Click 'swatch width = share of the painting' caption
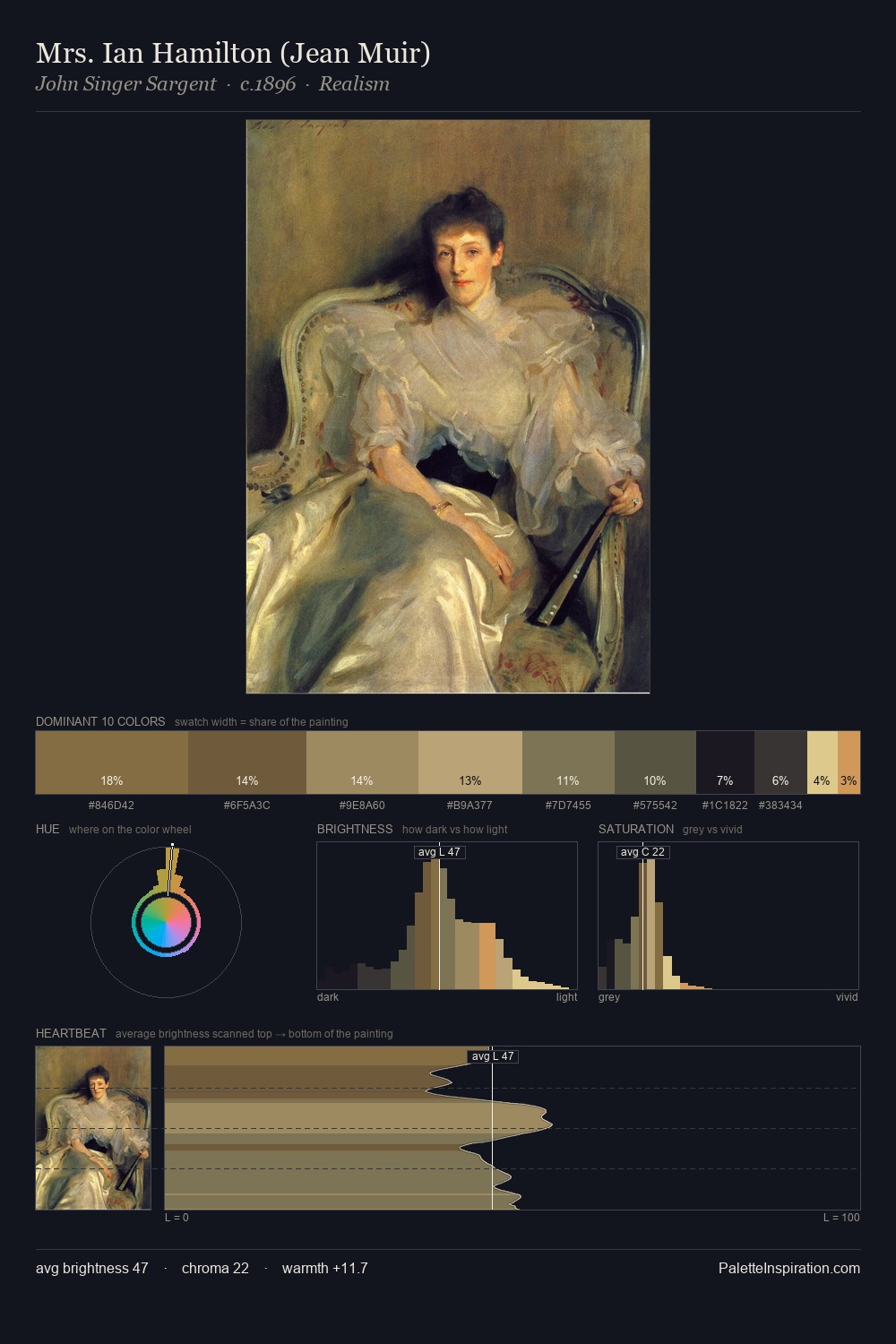The image size is (896, 1344). pos(262,722)
